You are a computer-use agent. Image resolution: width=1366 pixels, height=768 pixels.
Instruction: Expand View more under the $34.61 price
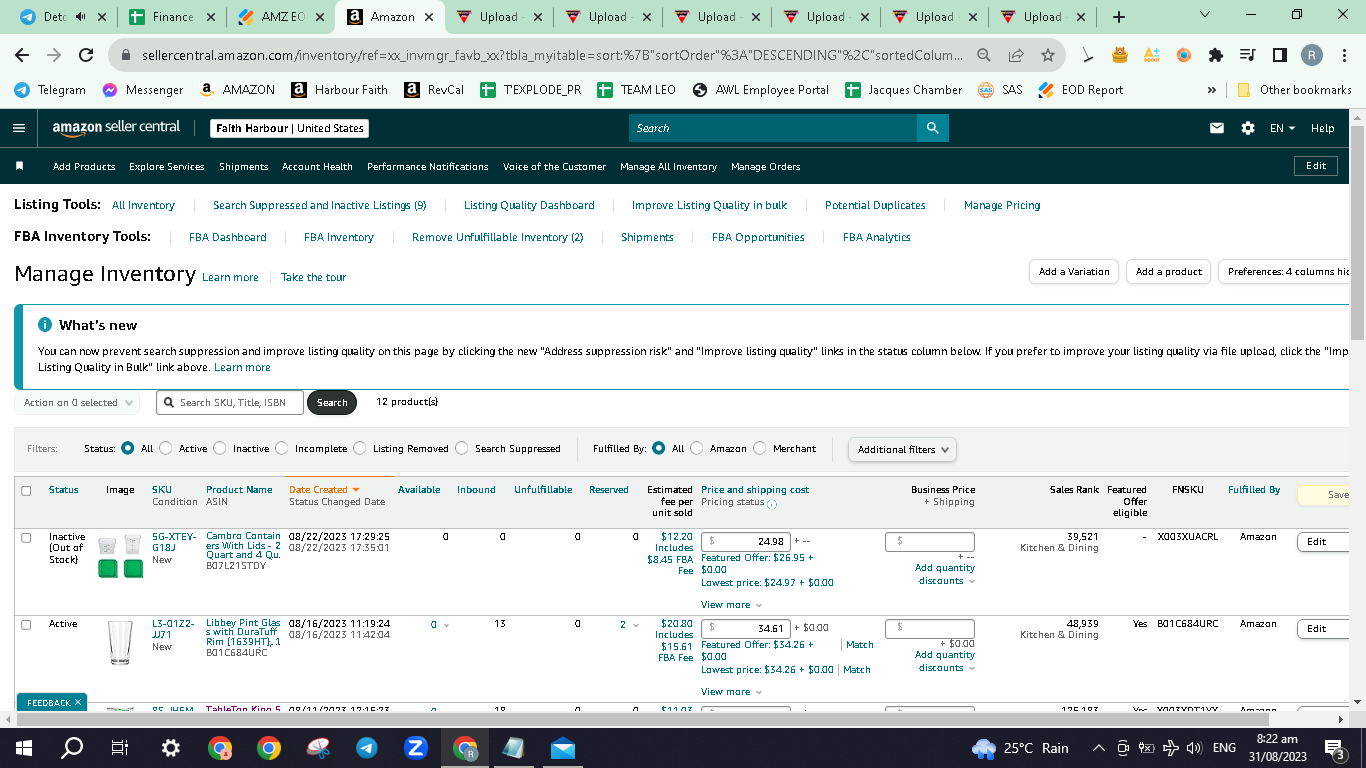[x=731, y=692]
